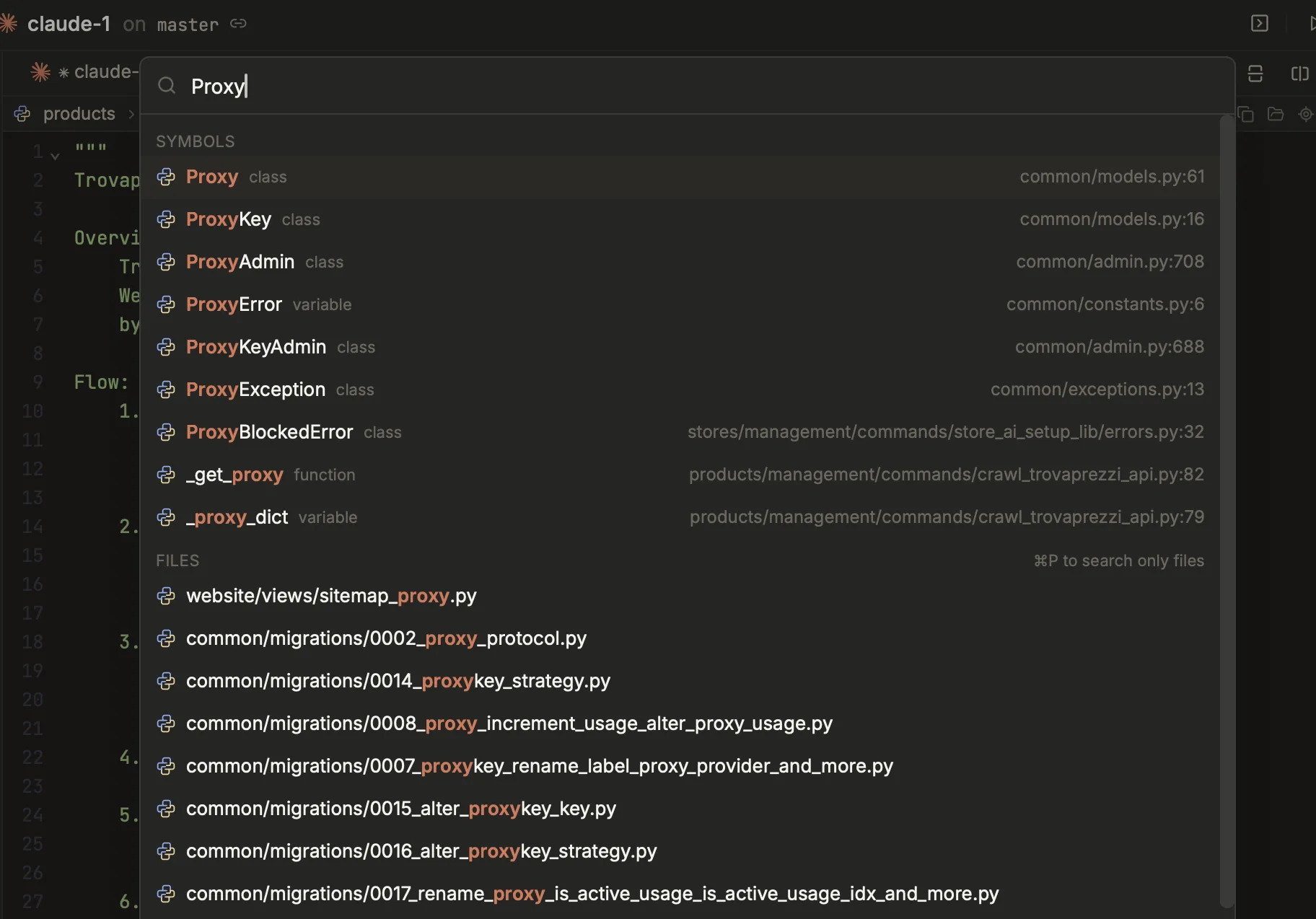Image resolution: width=1316 pixels, height=919 pixels.
Task: Select the ProxyKeyAdmin class result
Action: click(x=680, y=347)
